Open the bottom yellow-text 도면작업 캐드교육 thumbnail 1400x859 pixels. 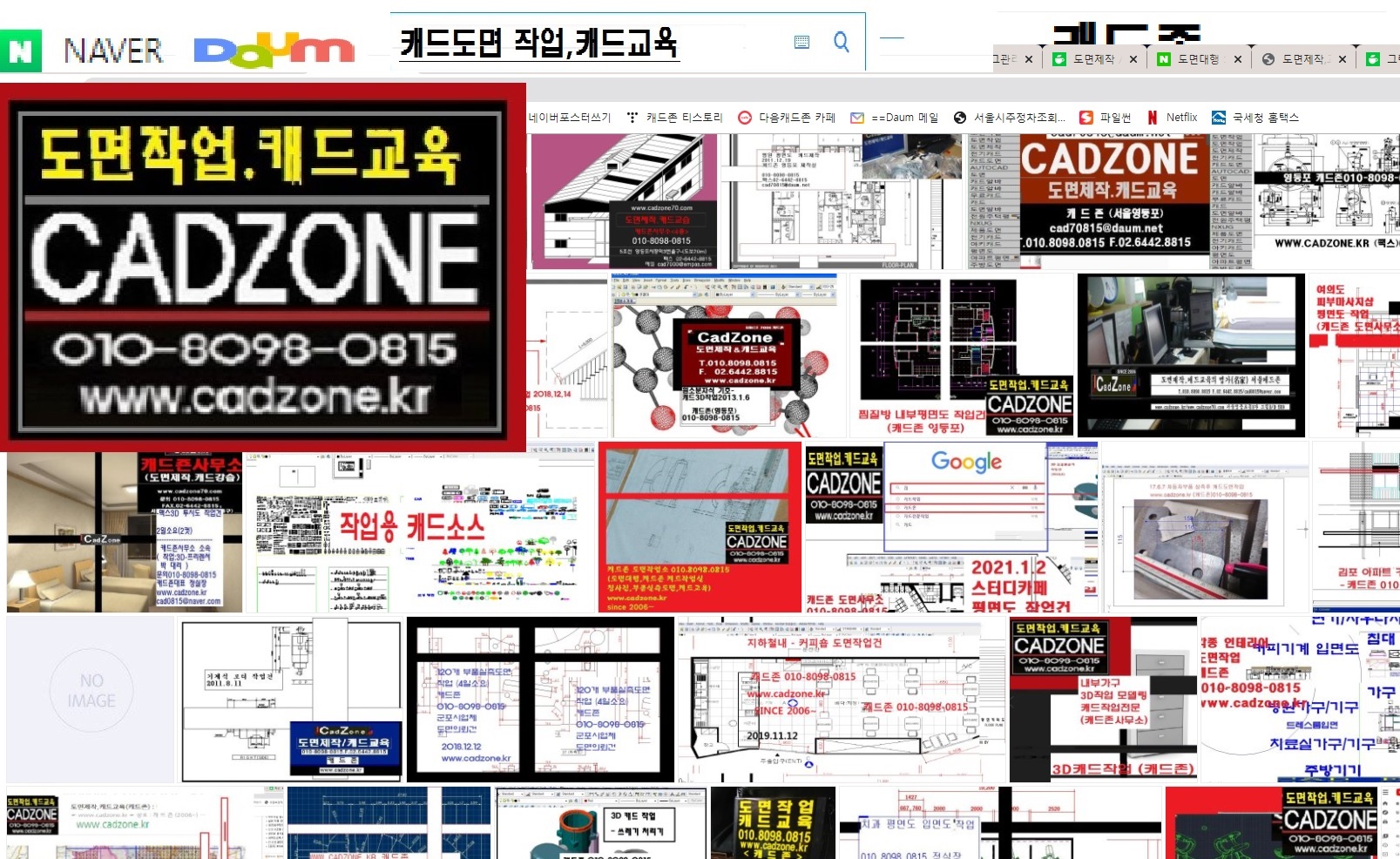773,822
